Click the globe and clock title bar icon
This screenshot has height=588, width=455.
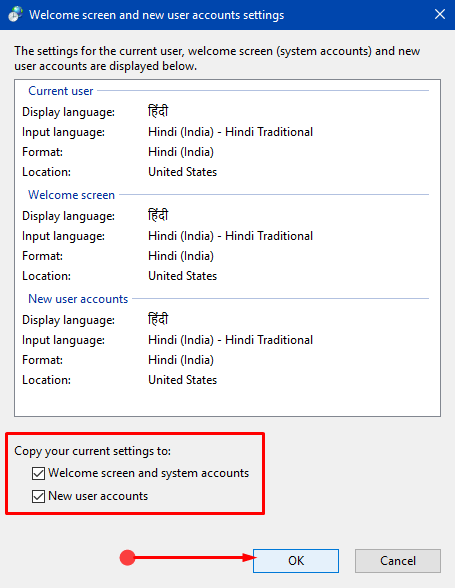coord(15,15)
